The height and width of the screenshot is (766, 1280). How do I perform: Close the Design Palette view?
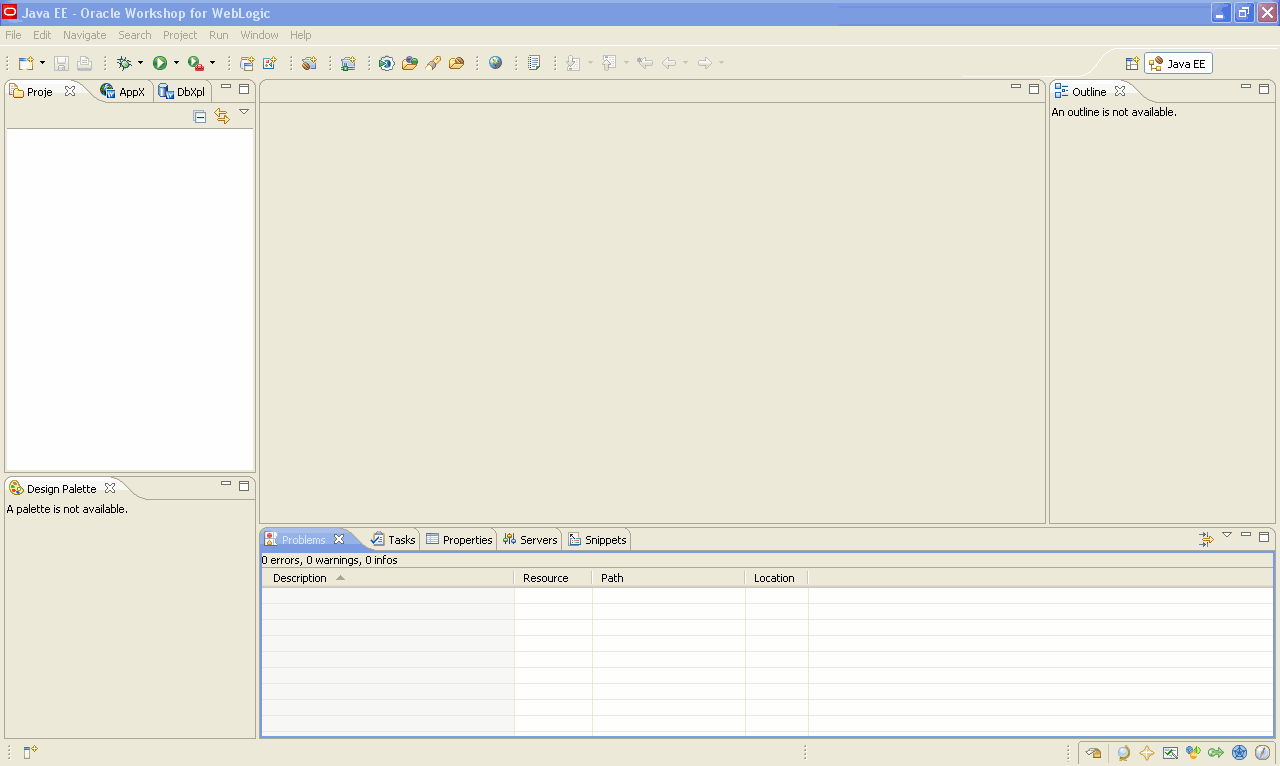[110, 488]
